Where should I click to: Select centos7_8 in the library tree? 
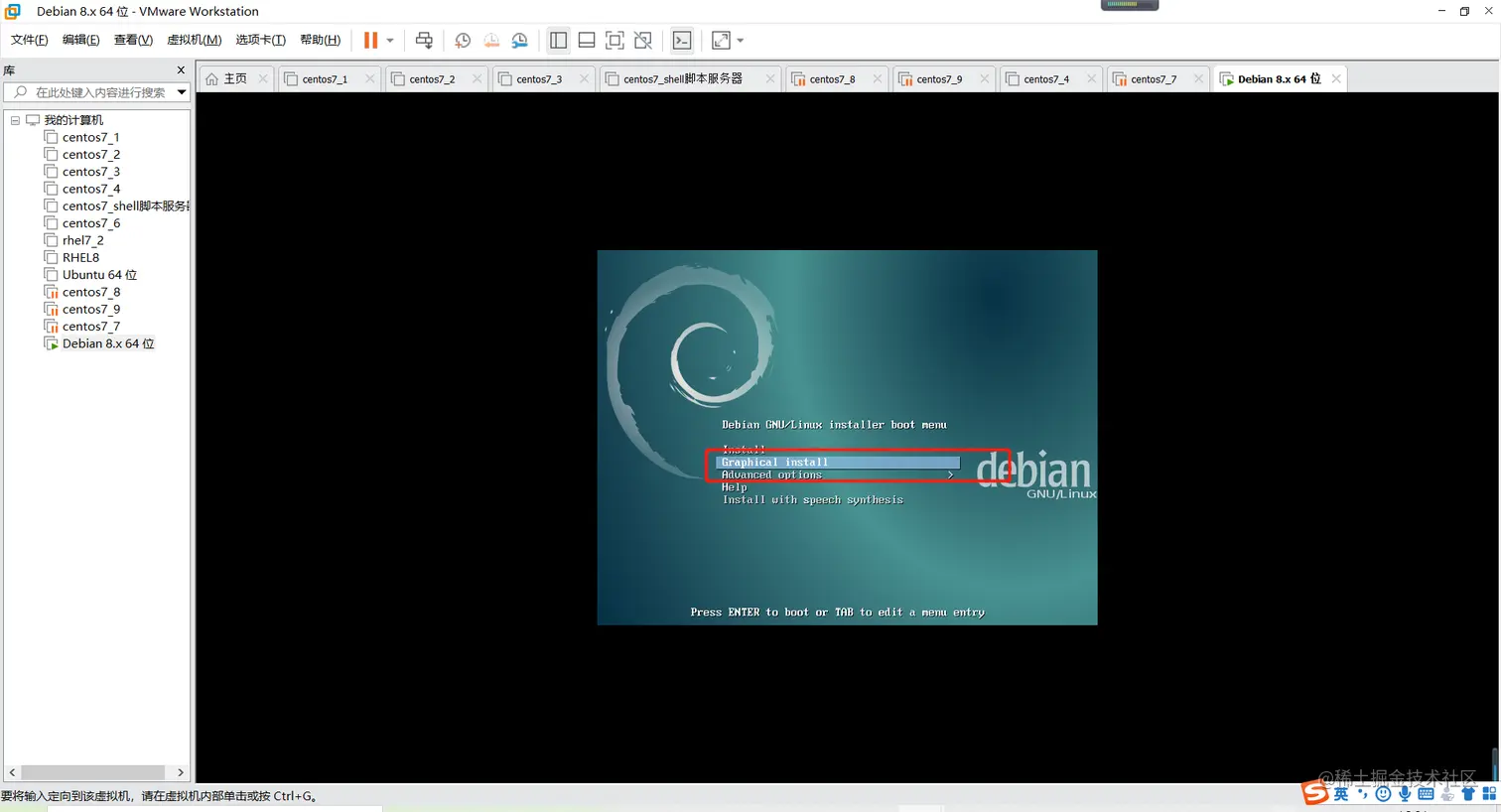90,292
